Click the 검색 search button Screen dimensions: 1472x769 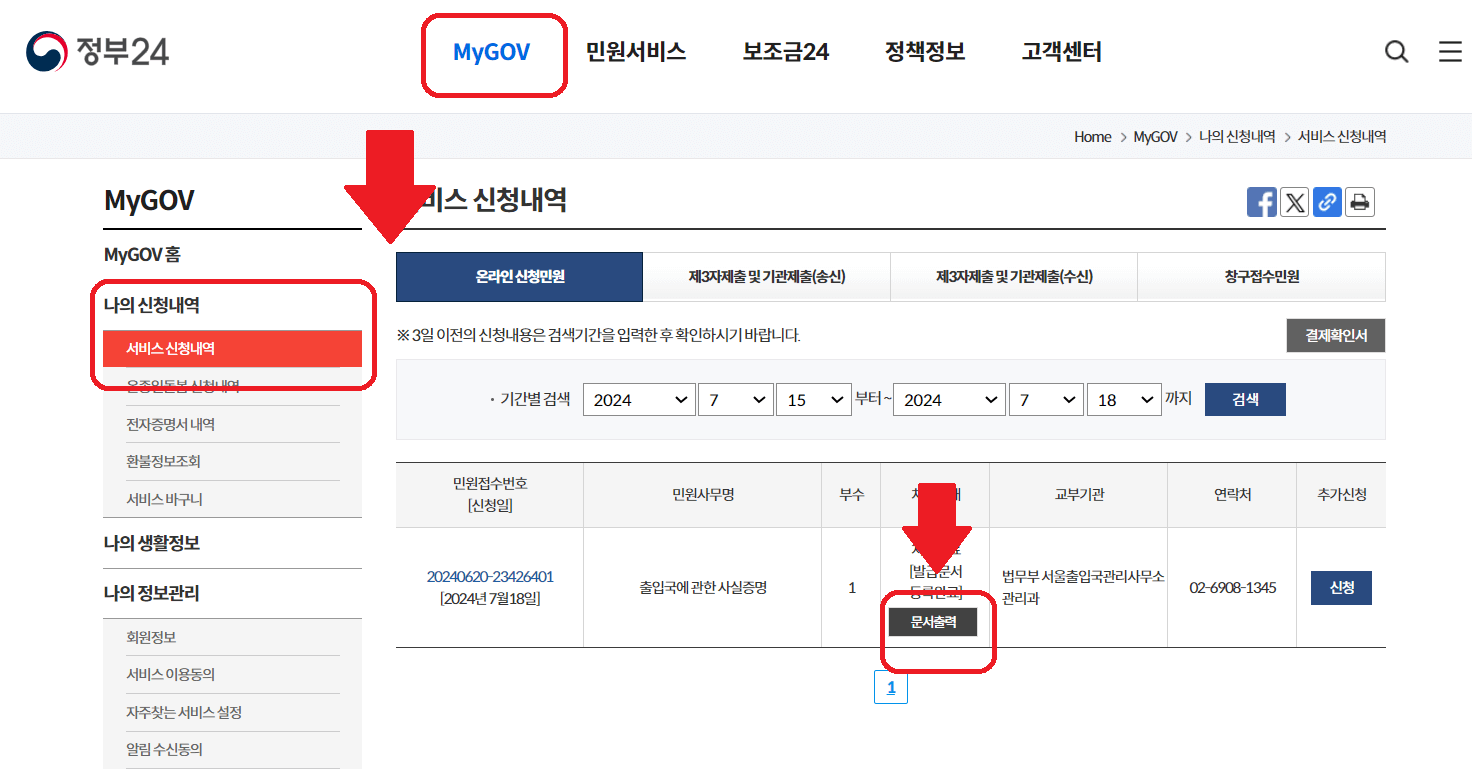[x=1245, y=399]
